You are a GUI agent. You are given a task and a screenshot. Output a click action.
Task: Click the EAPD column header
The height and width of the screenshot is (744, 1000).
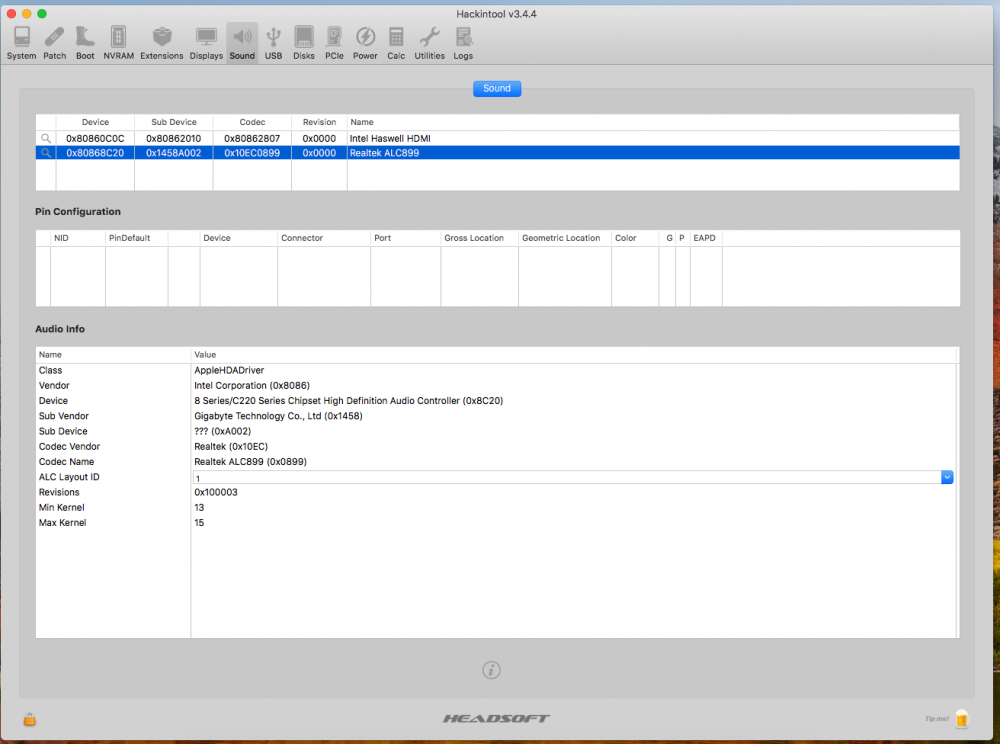pyautogui.click(x=705, y=238)
